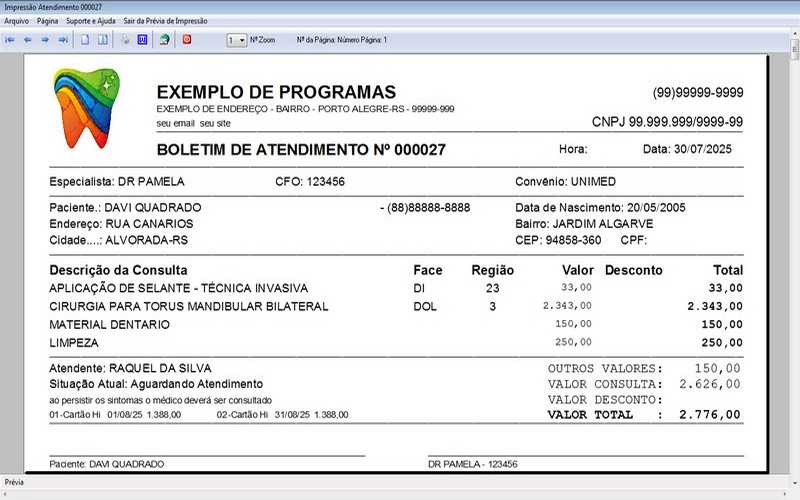
Task: Jump to the last page arrow
Action: pyautogui.click(x=63, y=40)
